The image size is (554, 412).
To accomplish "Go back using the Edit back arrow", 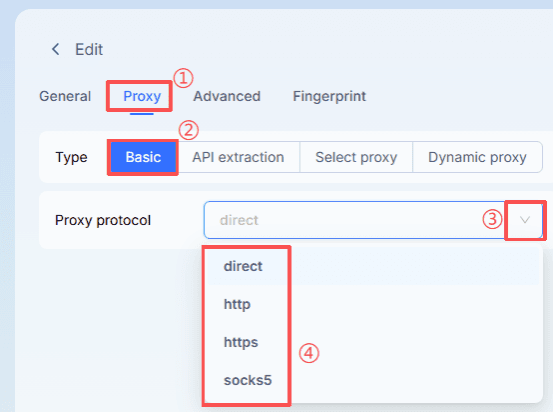I will coord(55,49).
